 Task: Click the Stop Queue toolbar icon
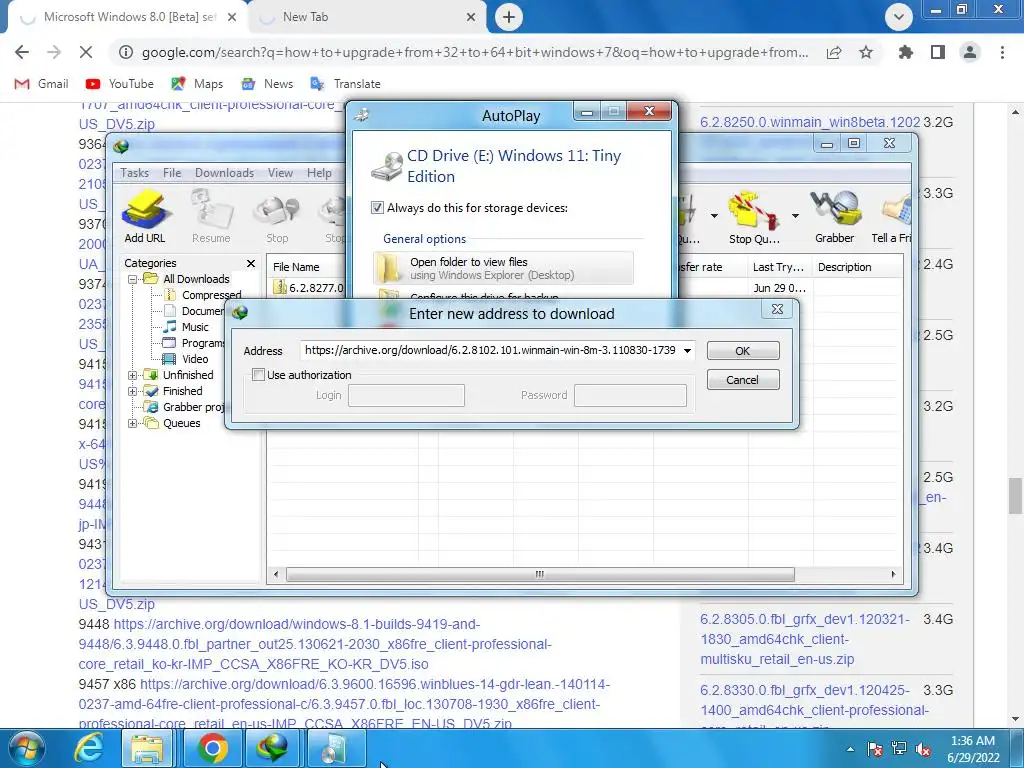754,216
